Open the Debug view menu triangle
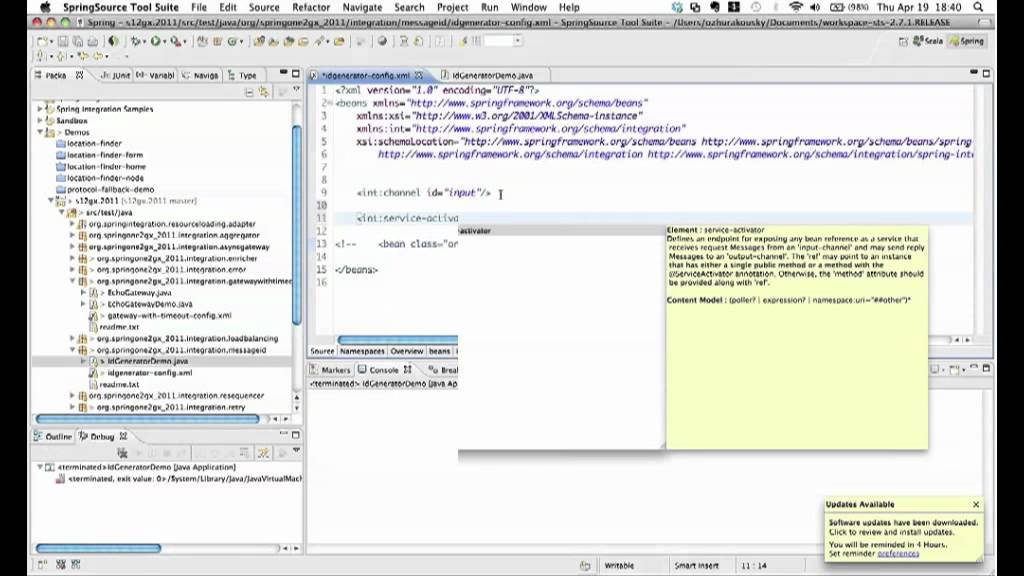 coord(296,451)
